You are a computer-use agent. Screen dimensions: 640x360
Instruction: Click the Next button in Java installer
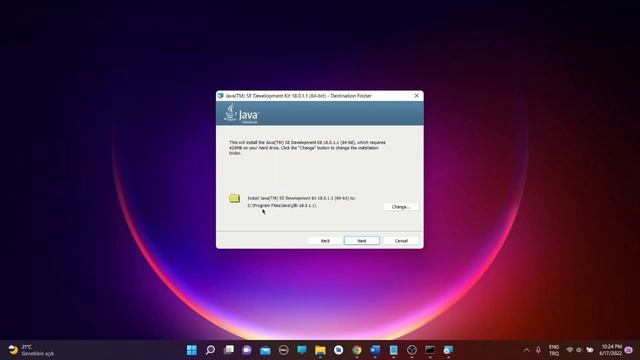click(362, 241)
